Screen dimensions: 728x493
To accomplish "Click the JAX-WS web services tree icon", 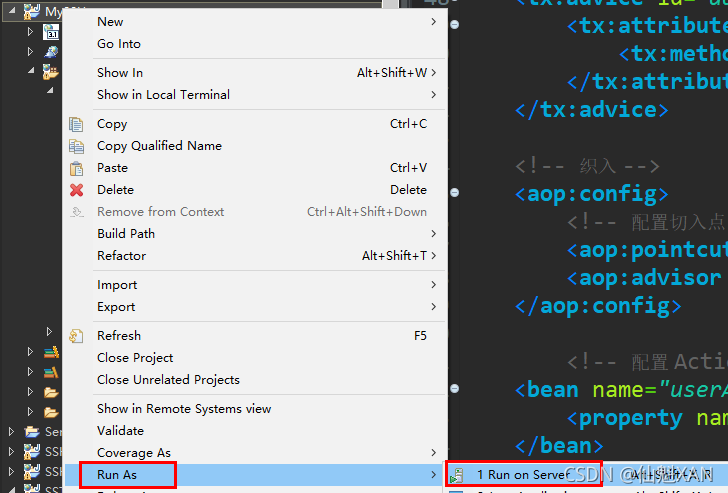I will tap(51, 52).
